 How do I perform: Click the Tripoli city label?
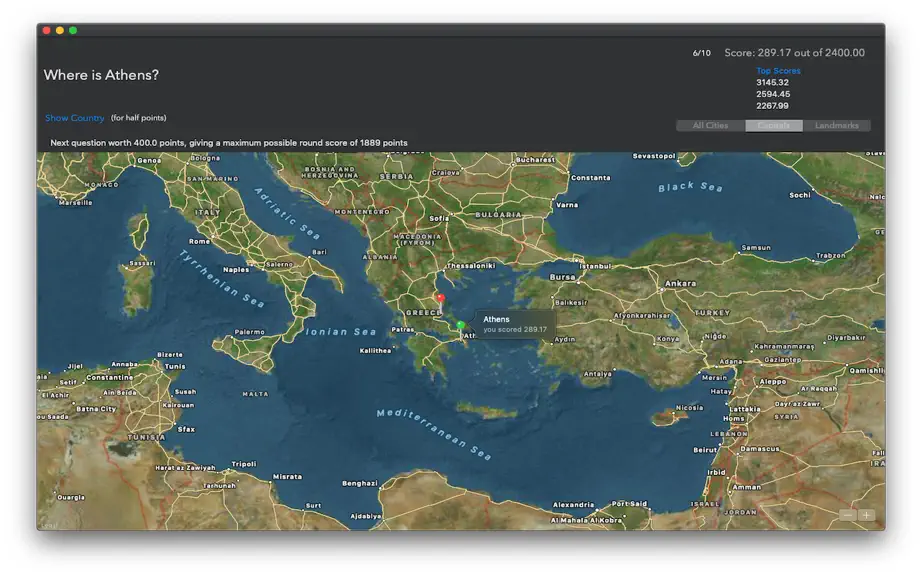coord(243,464)
